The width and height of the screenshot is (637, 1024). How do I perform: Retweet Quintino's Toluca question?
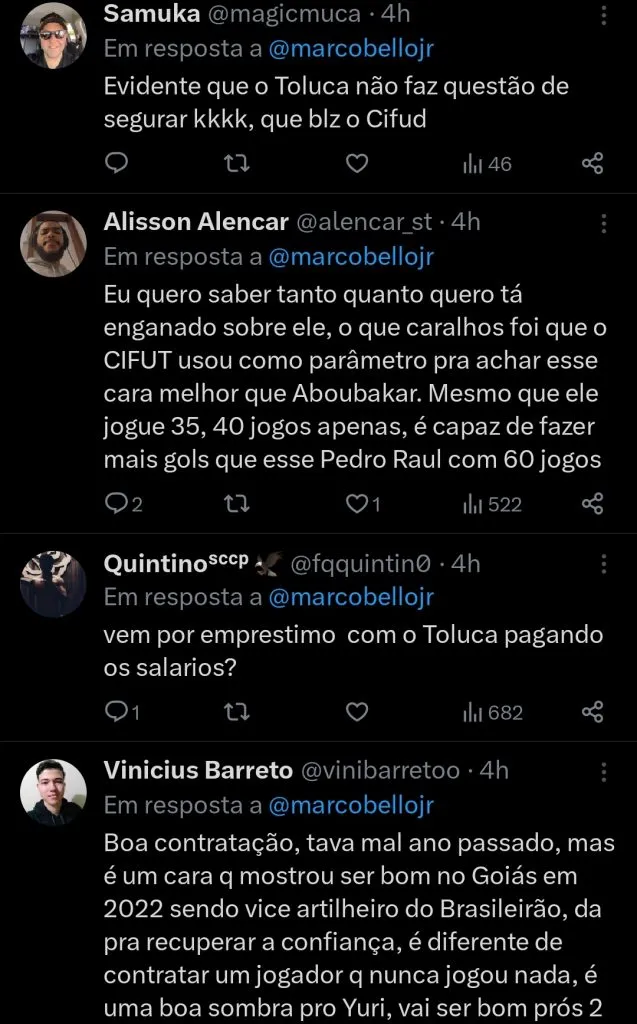pyautogui.click(x=237, y=711)
